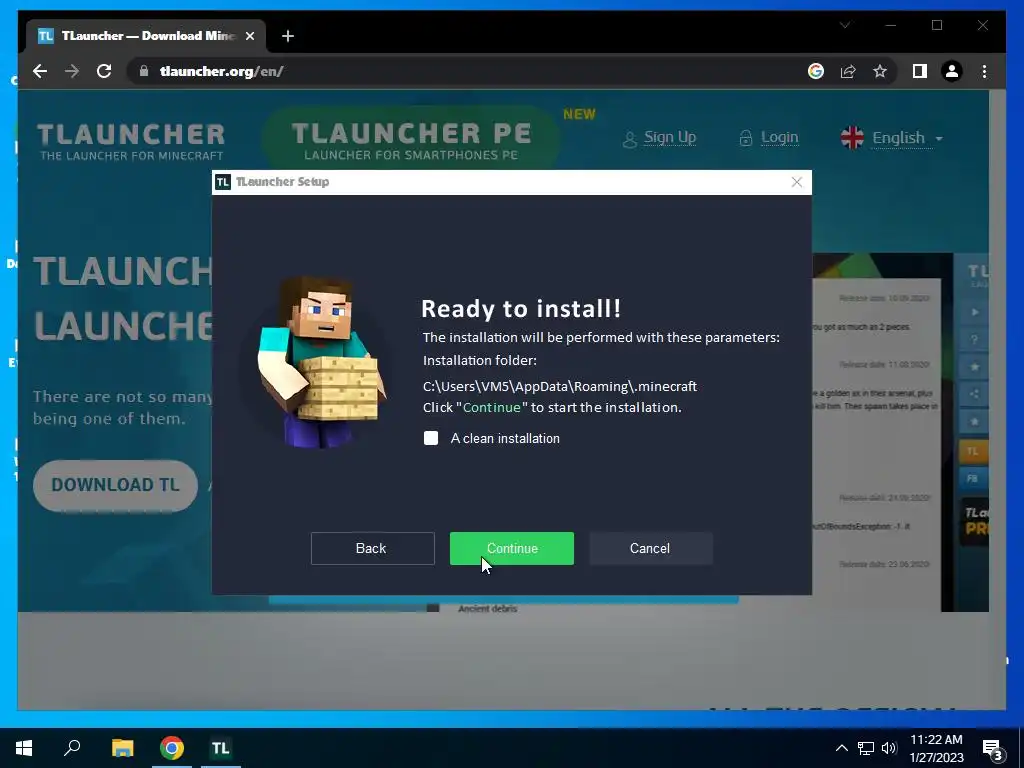Click the Chrome forward arrow
The width and height of the screenshot is (1024, 768).
(x=72, y=71)
